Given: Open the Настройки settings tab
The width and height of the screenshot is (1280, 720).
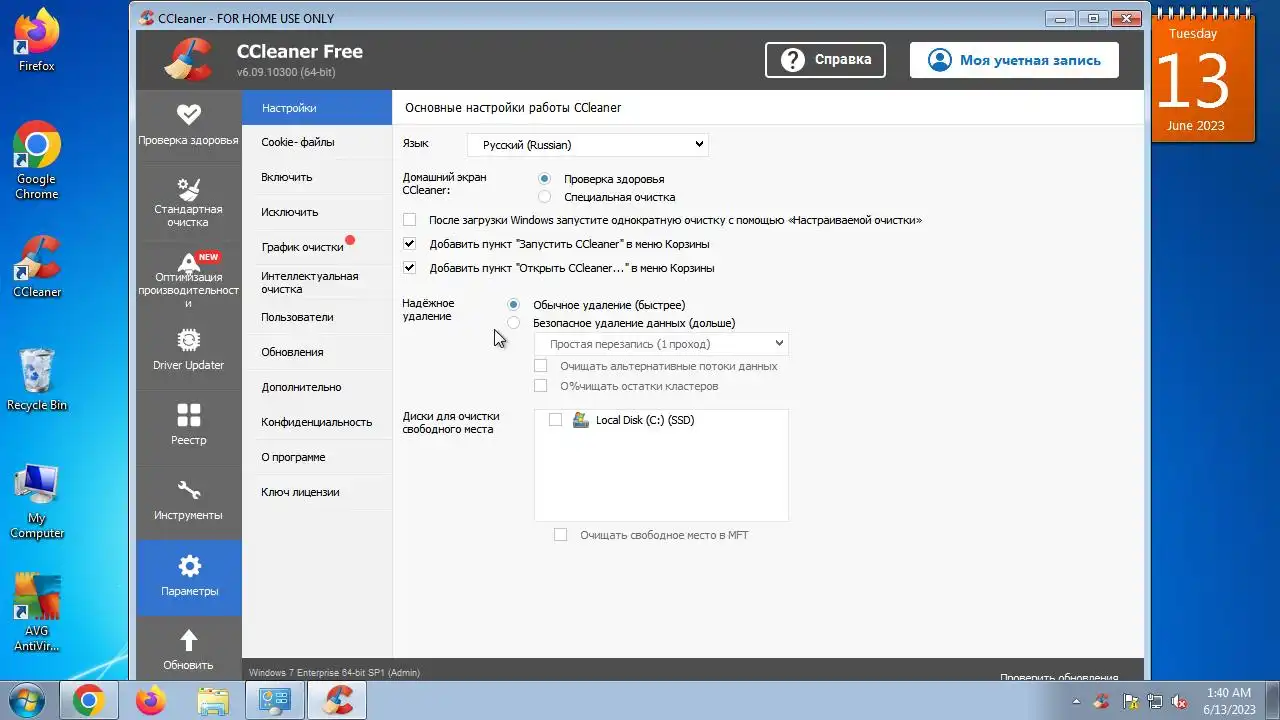Looking at the screenshot, I should tap(317, 108).
